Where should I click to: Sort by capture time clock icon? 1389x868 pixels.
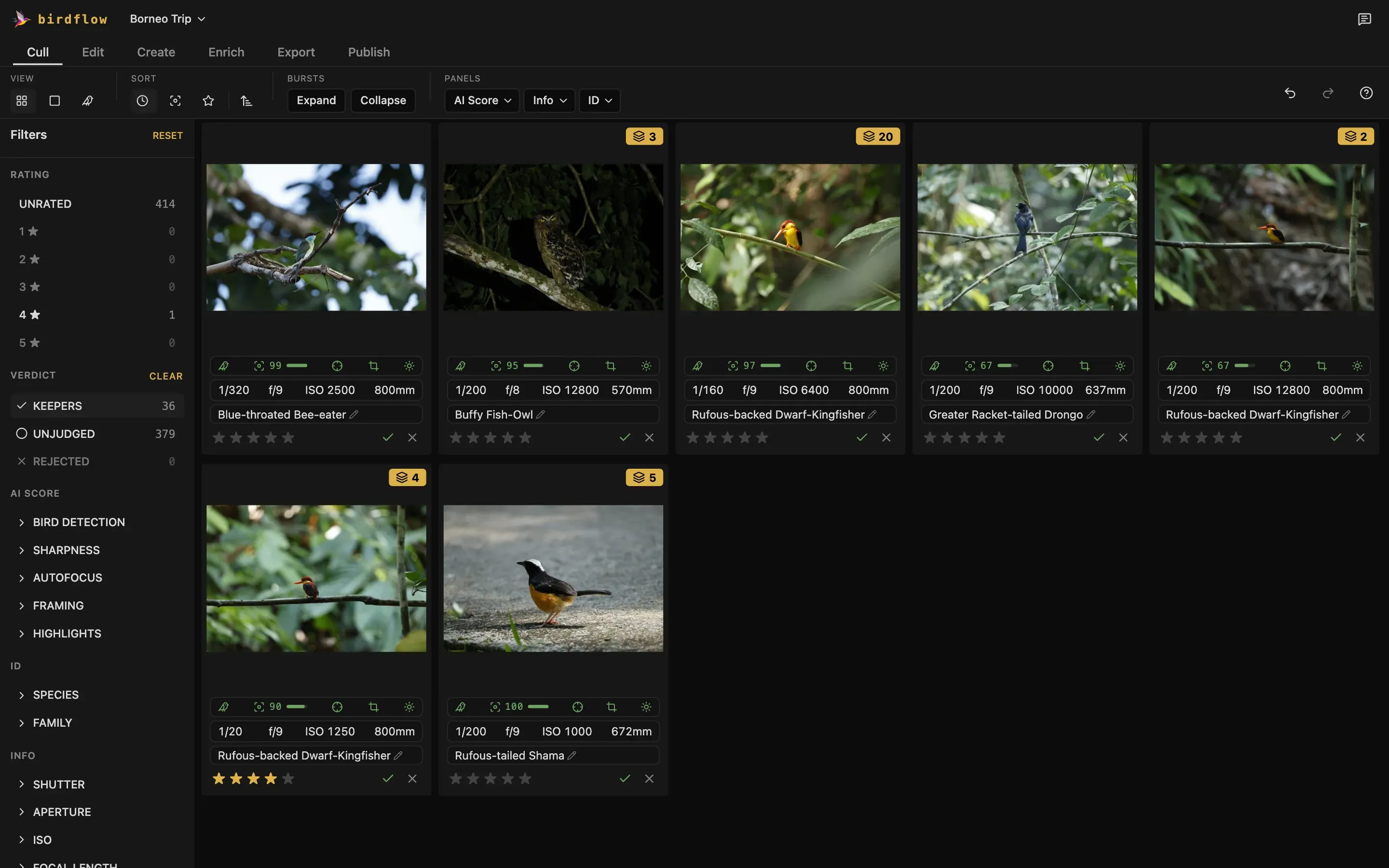(x=142, y=101)
